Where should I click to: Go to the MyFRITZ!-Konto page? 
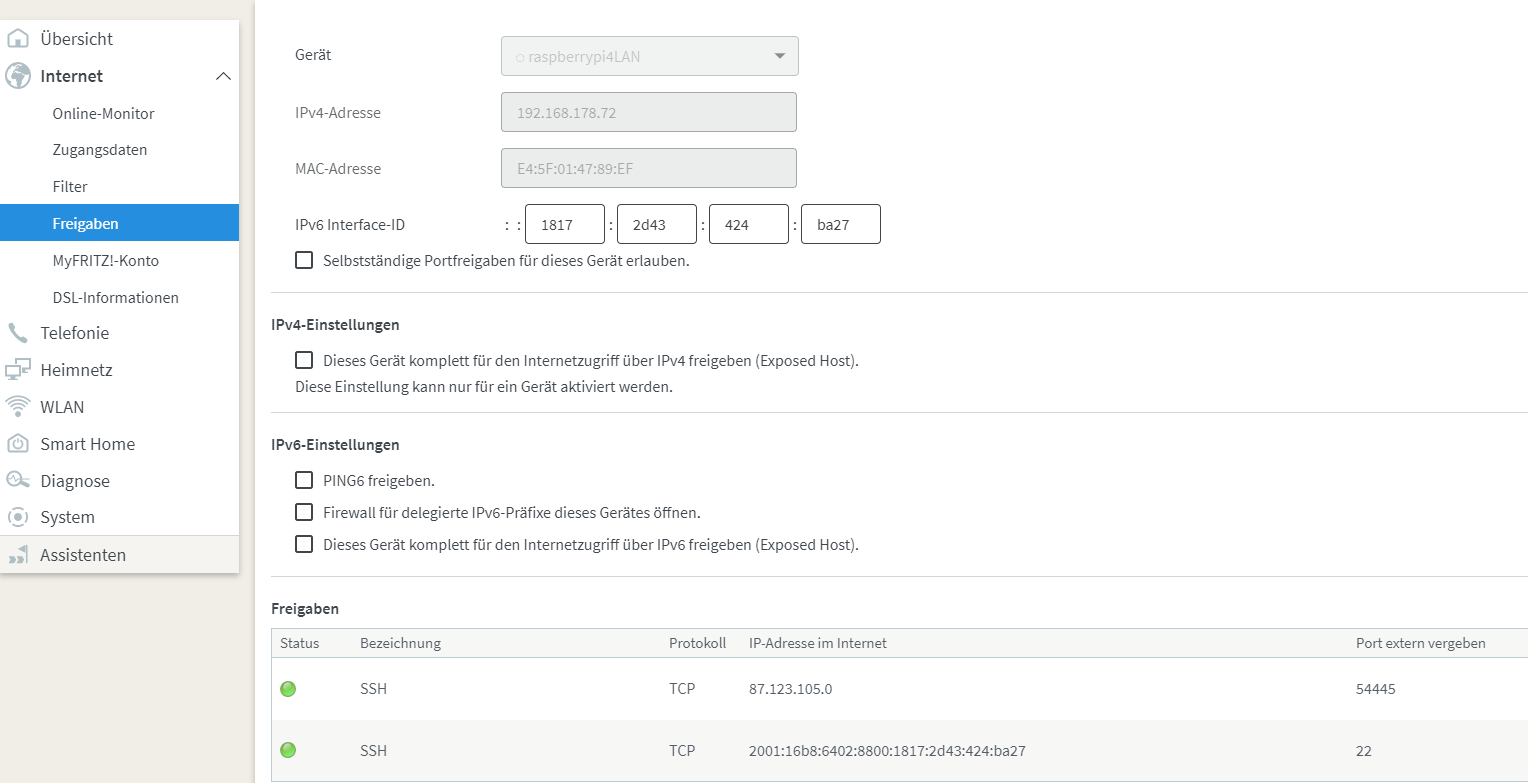point(105,261)
